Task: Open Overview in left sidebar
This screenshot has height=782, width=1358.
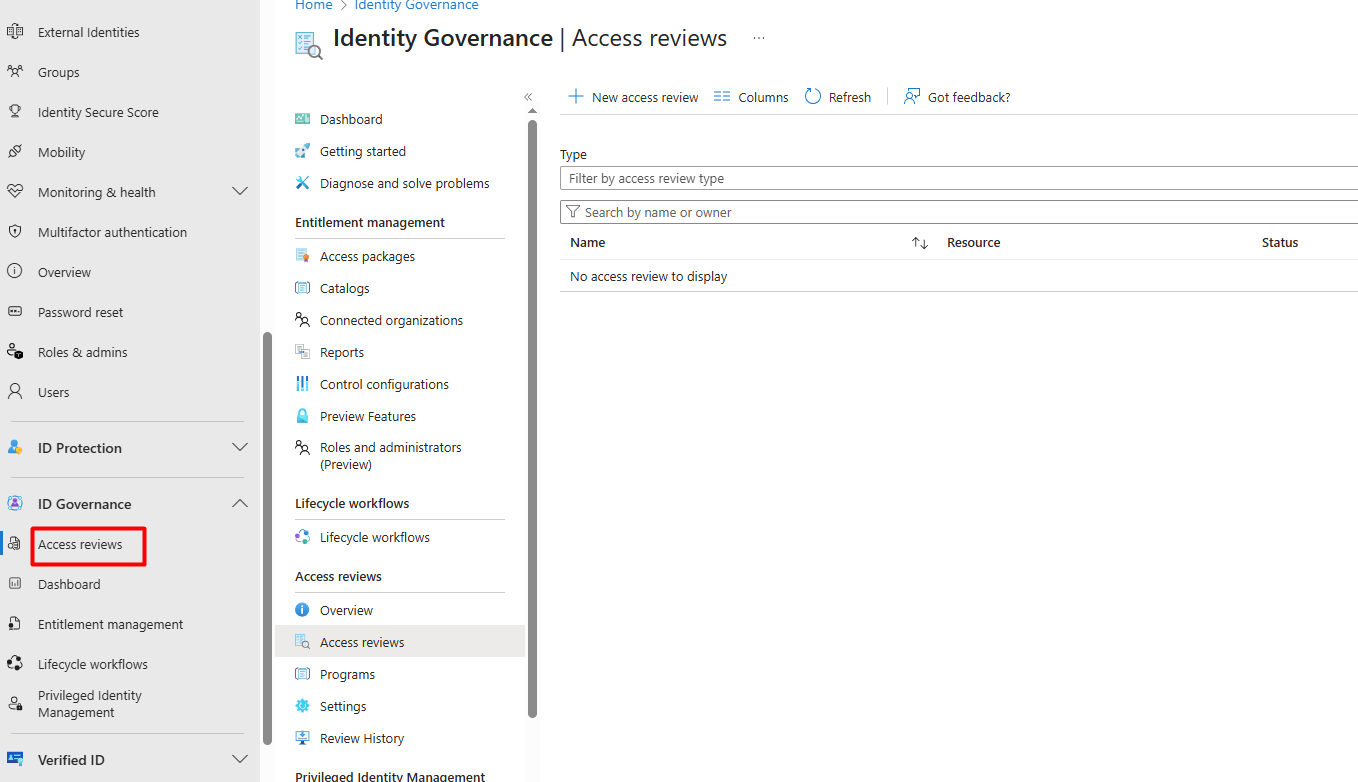Action: point(64,272)
